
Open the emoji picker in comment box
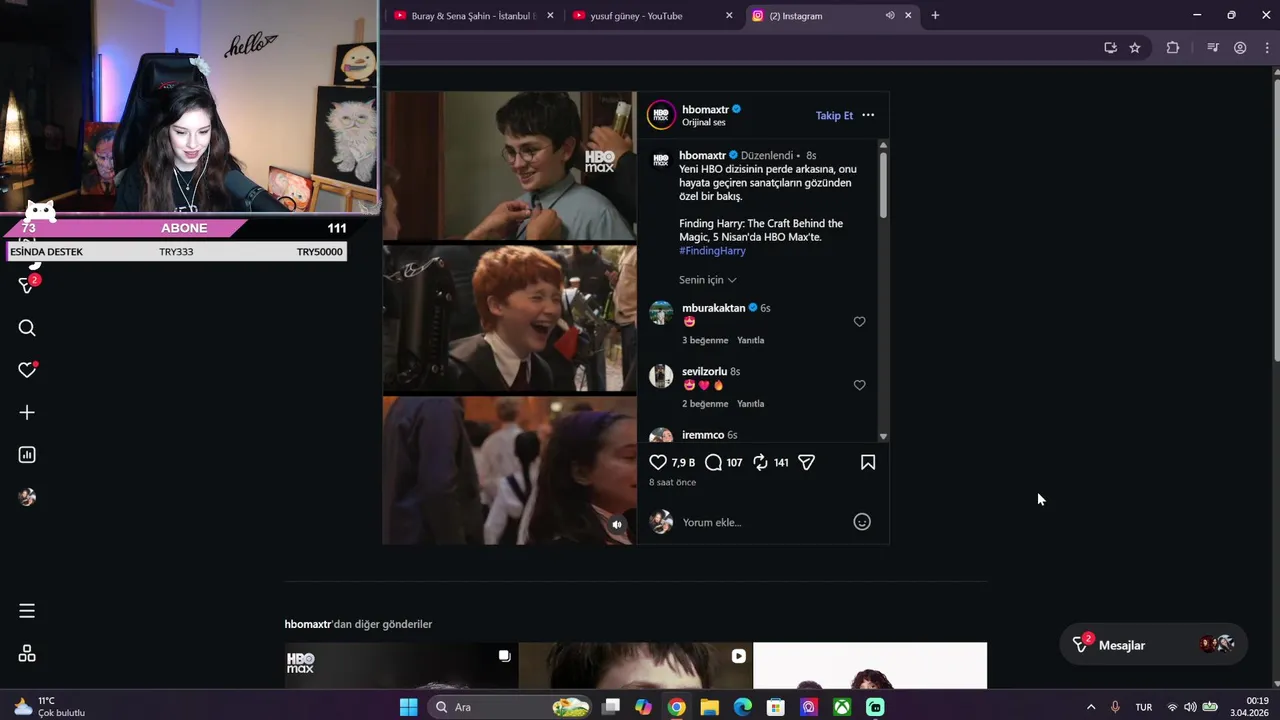pos(862,522)
